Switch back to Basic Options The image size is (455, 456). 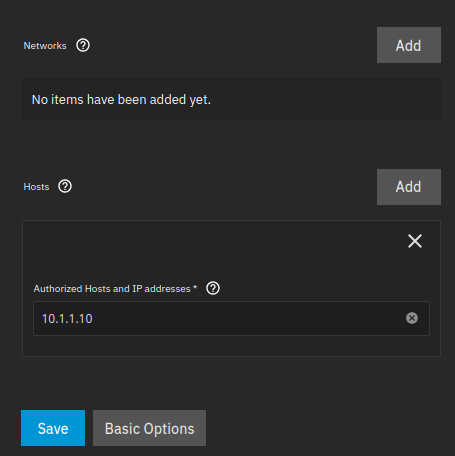pos(149,428)
